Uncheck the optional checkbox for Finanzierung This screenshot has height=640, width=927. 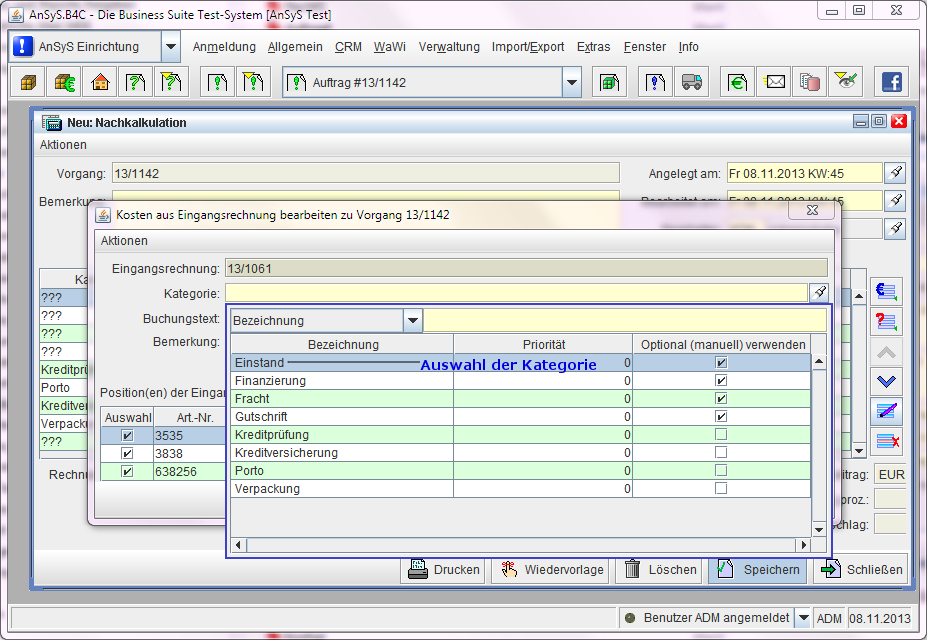(721, 381)
